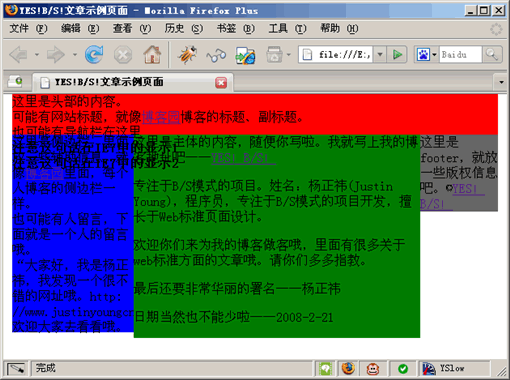510x380 pixels.
Task: Click the Greasemonkey monkey status icon
Action: pos(373,369)
